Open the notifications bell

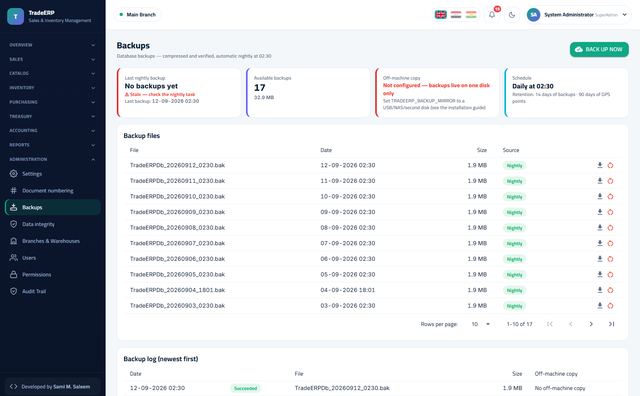(492, 15)
